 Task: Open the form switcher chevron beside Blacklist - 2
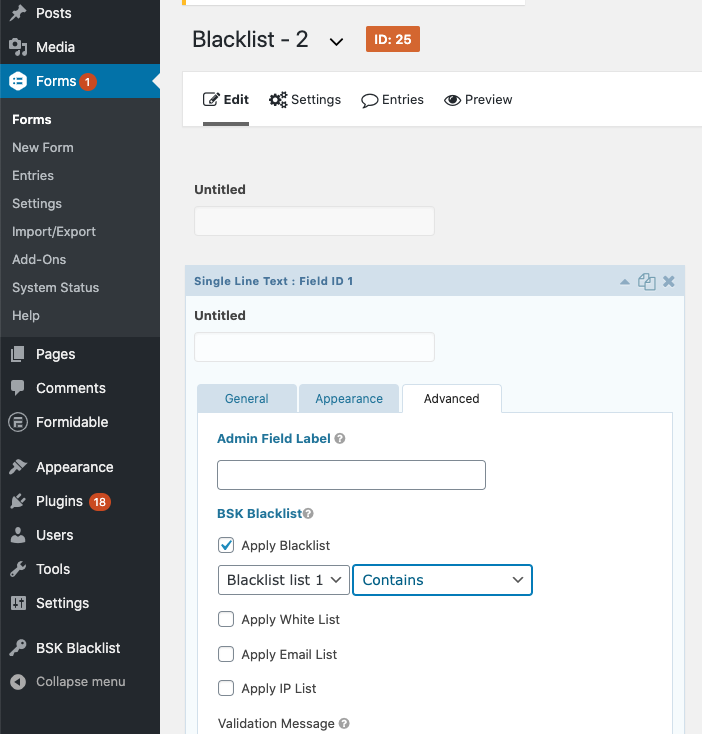(x=336, y=42)
